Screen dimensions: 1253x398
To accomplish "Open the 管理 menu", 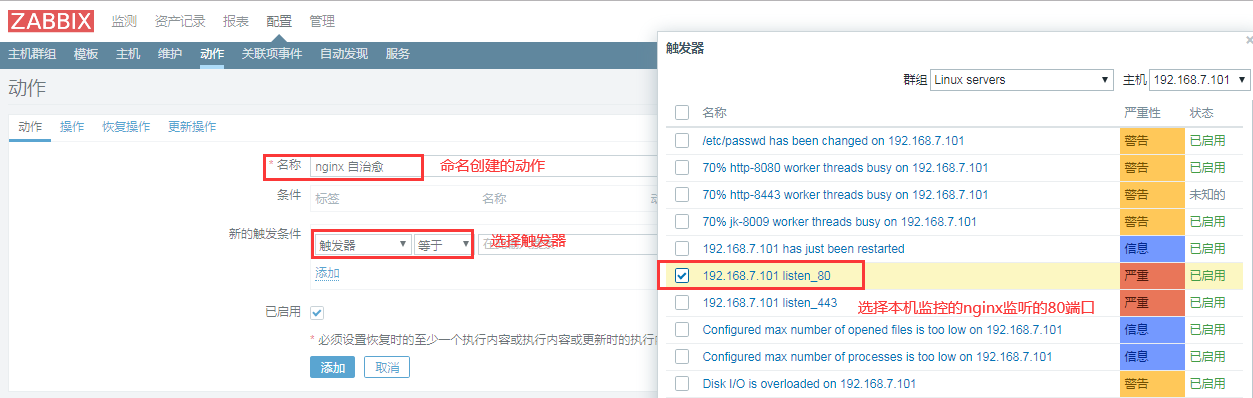I will (x=323, y=21).
